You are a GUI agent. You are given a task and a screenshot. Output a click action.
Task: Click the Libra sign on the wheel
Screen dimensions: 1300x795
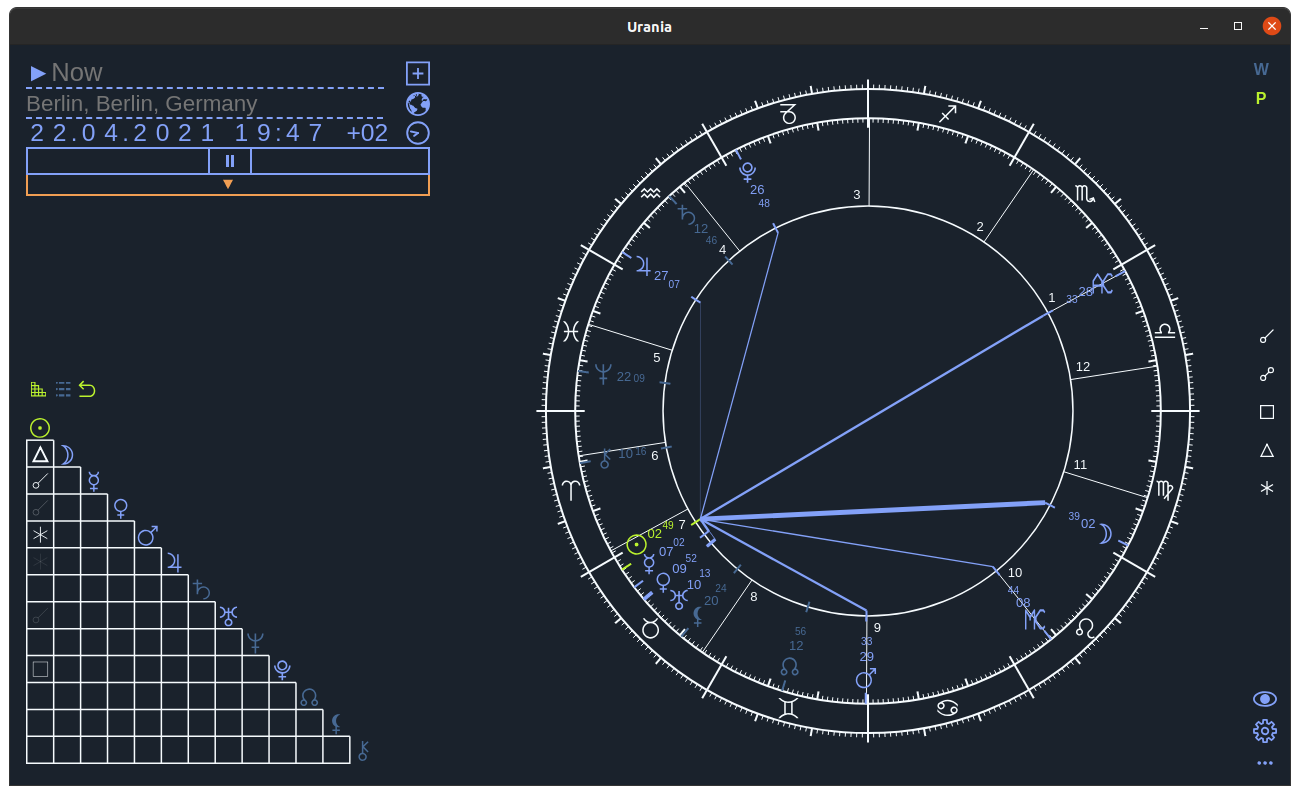(1165, 331)
